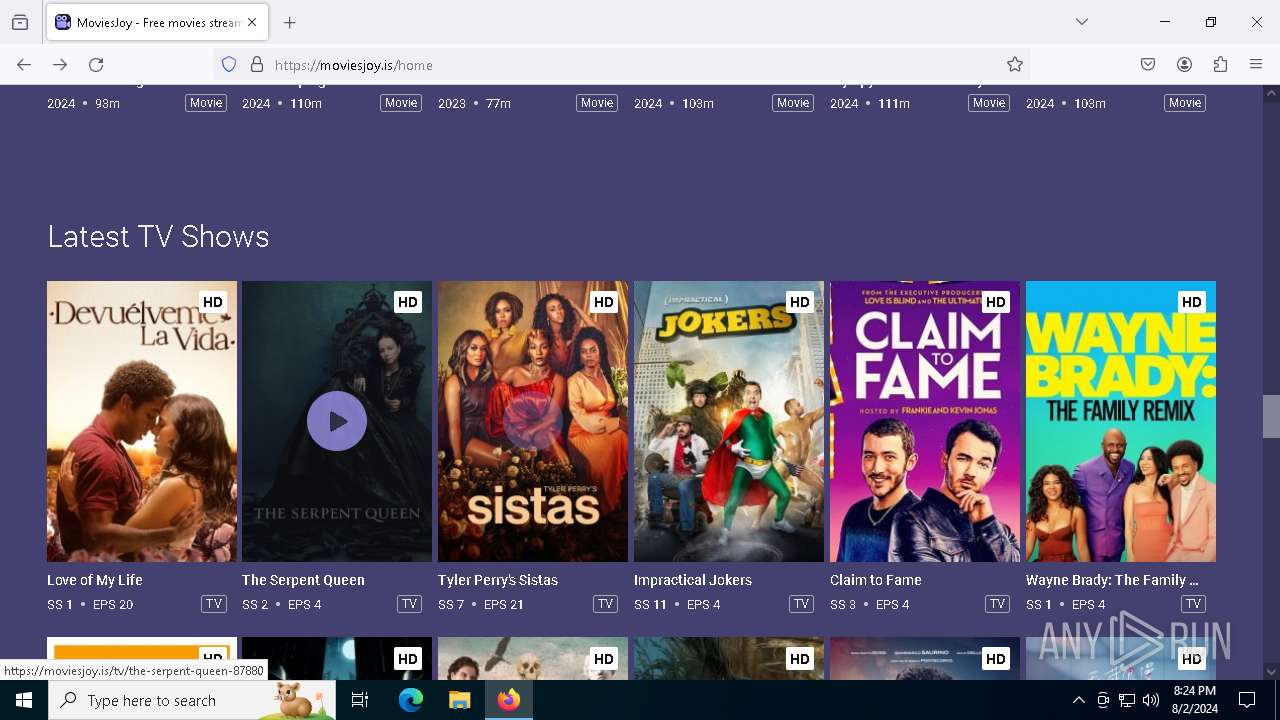Click SS 11 EPS 4 text
The image size is (1280, 720).
point(677,604)
